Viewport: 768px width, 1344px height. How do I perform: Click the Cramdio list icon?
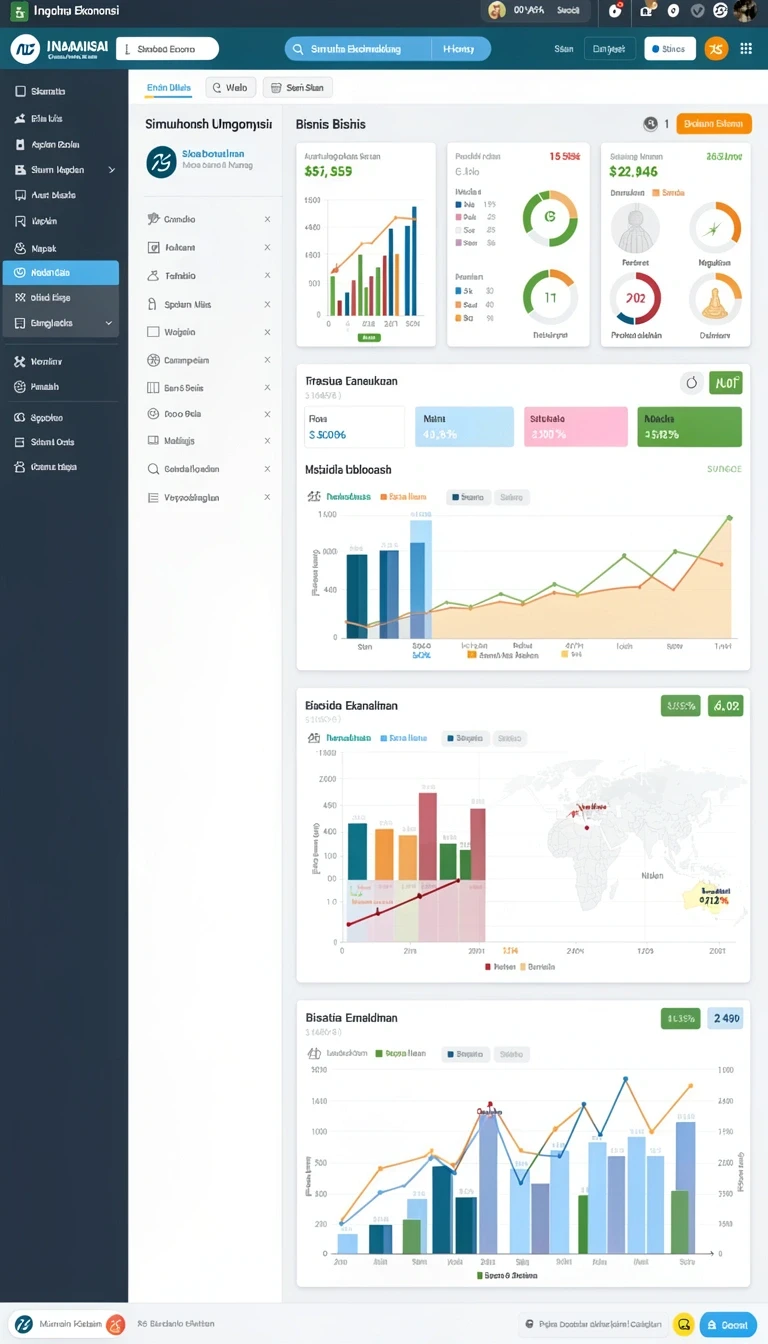point(153,219)
